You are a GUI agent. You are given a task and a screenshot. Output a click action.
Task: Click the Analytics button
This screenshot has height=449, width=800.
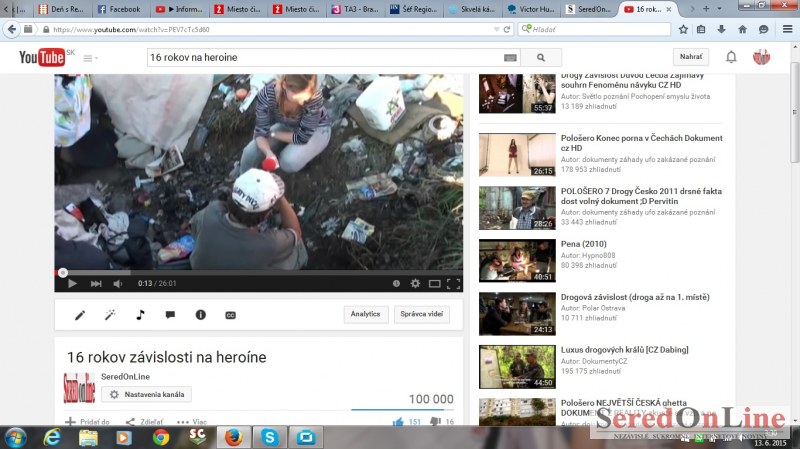click(365, 314)
